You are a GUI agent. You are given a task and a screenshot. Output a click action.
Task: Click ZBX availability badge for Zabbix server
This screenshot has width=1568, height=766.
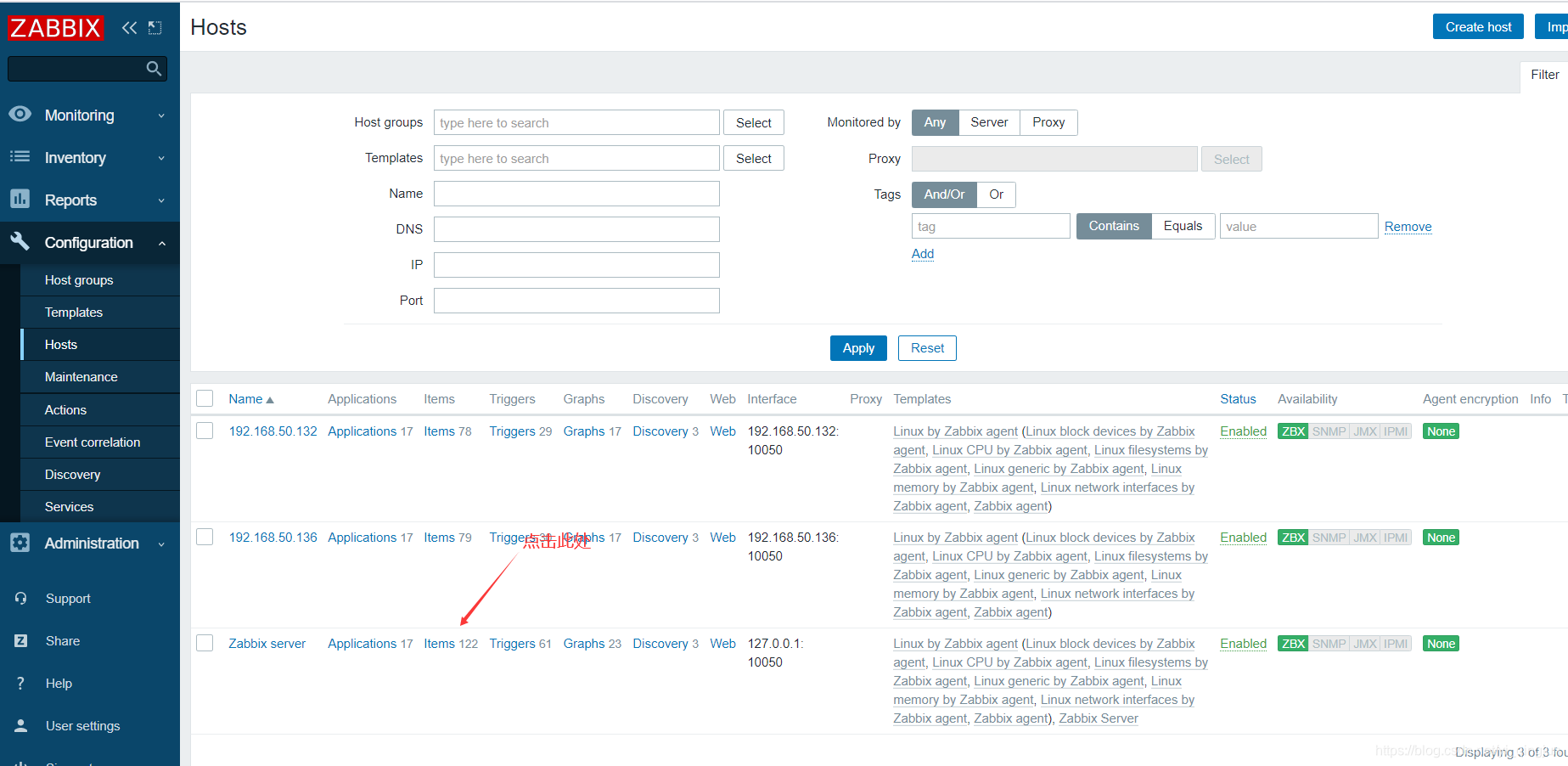pos(1293,644)
